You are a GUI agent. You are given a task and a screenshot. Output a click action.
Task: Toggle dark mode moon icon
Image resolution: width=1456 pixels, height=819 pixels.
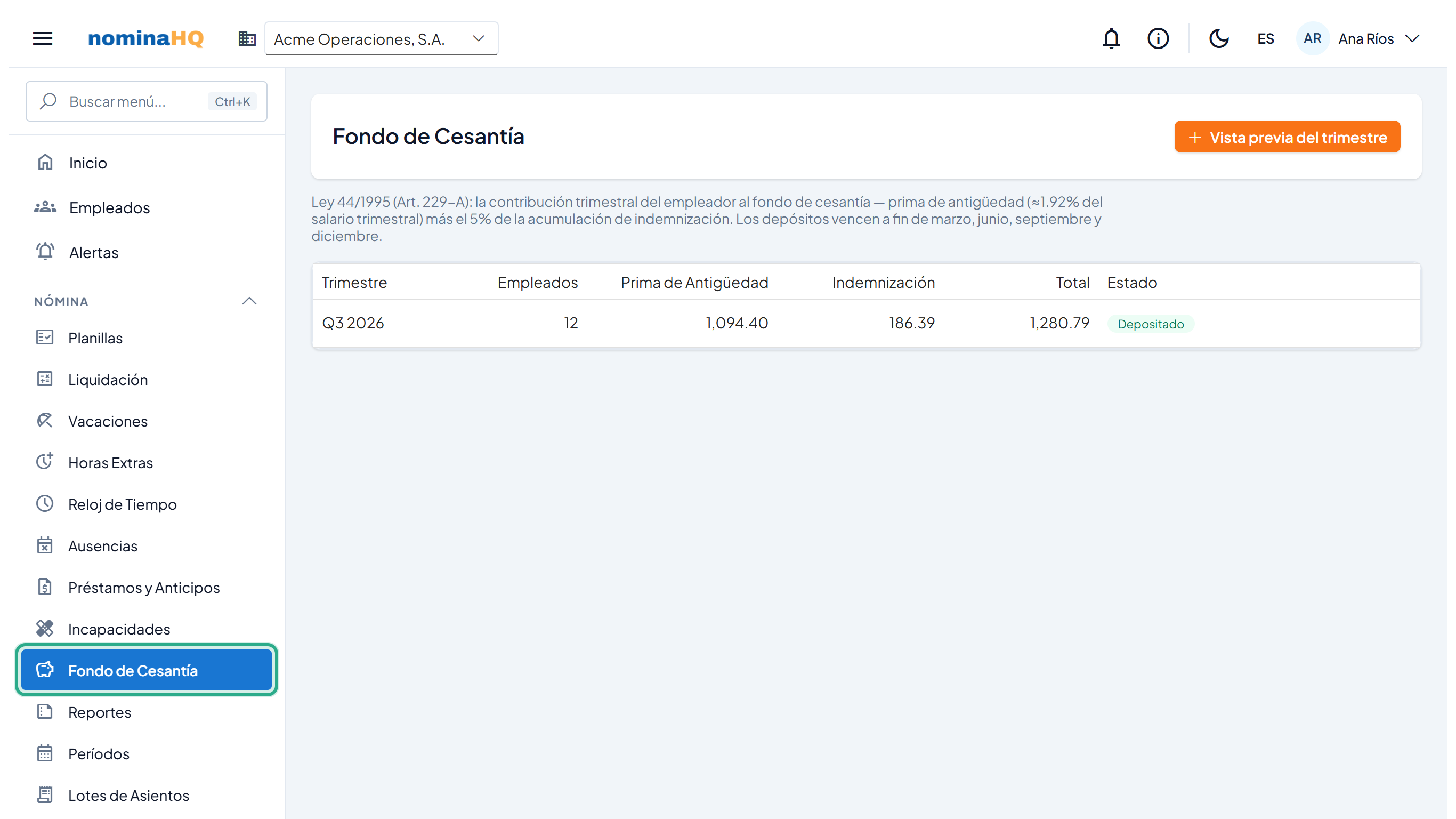click(1219, 38)
